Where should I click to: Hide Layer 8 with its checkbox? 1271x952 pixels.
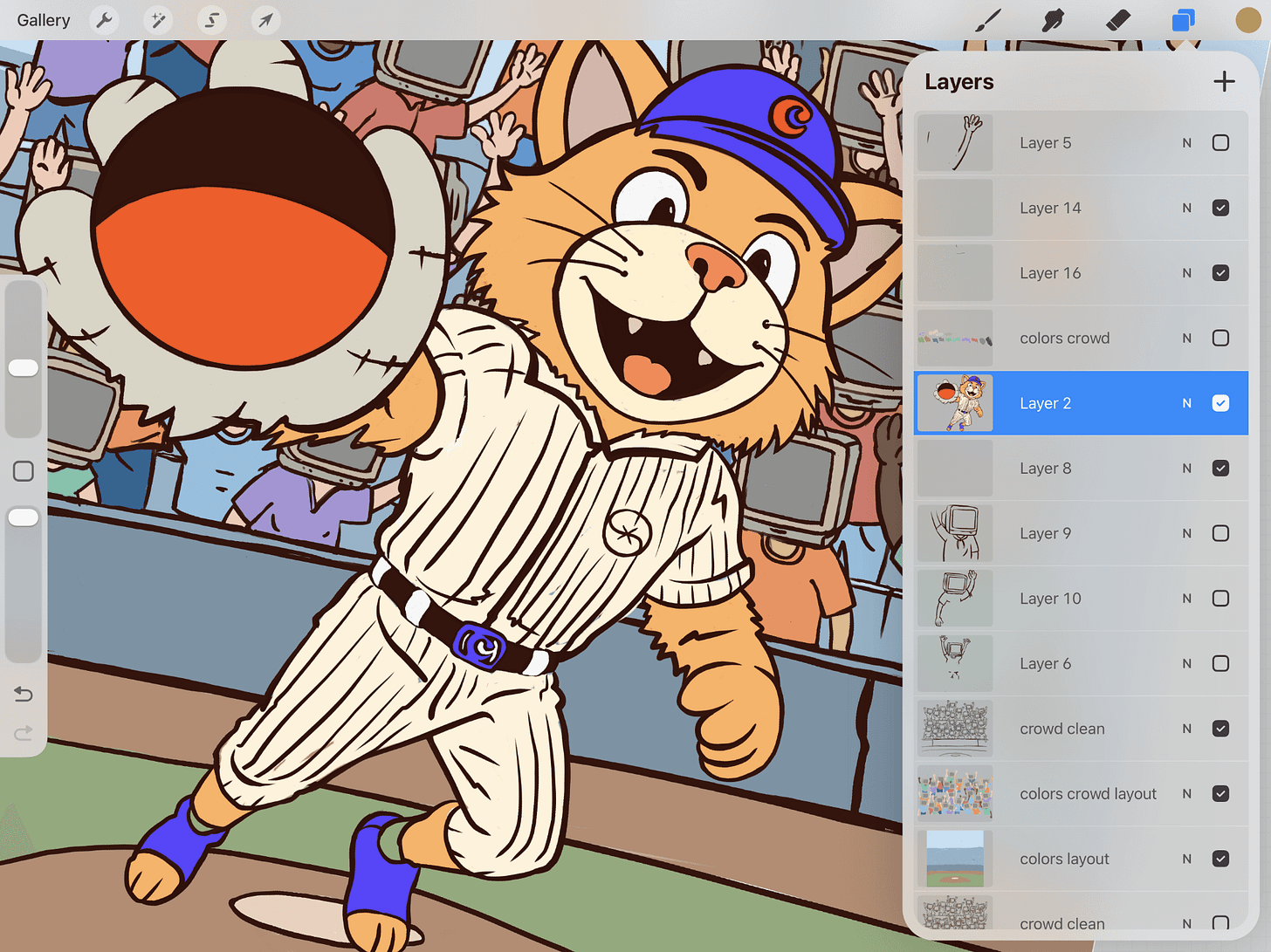click(1220, 469)
